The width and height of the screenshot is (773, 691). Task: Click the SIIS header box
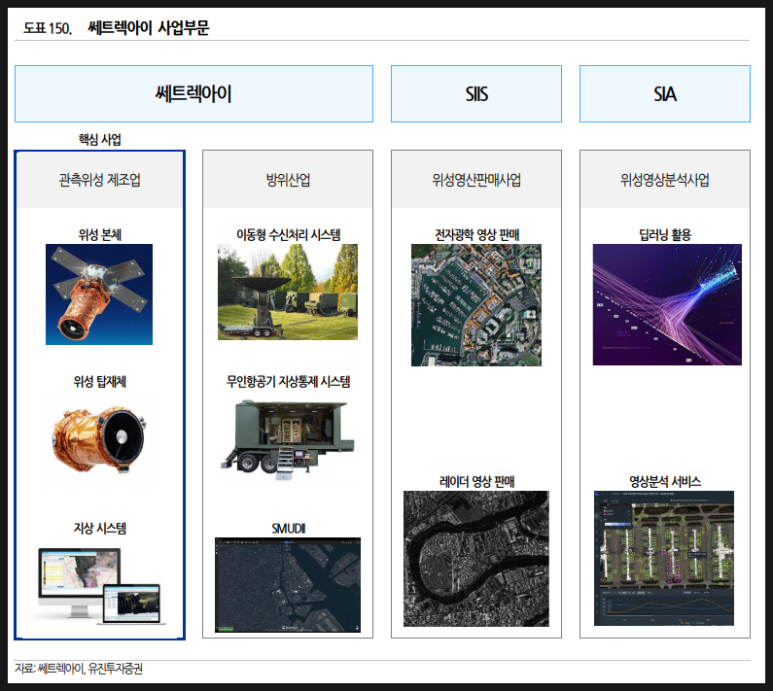click(476, 94)
